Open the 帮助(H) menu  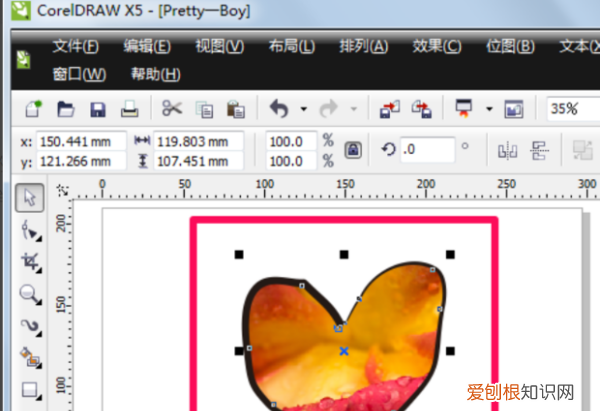(156, 74)
